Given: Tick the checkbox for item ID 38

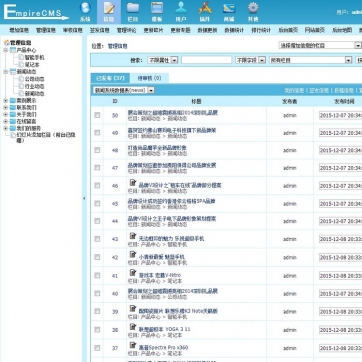Looking at the screenshot, I should [x=97, y=330].
